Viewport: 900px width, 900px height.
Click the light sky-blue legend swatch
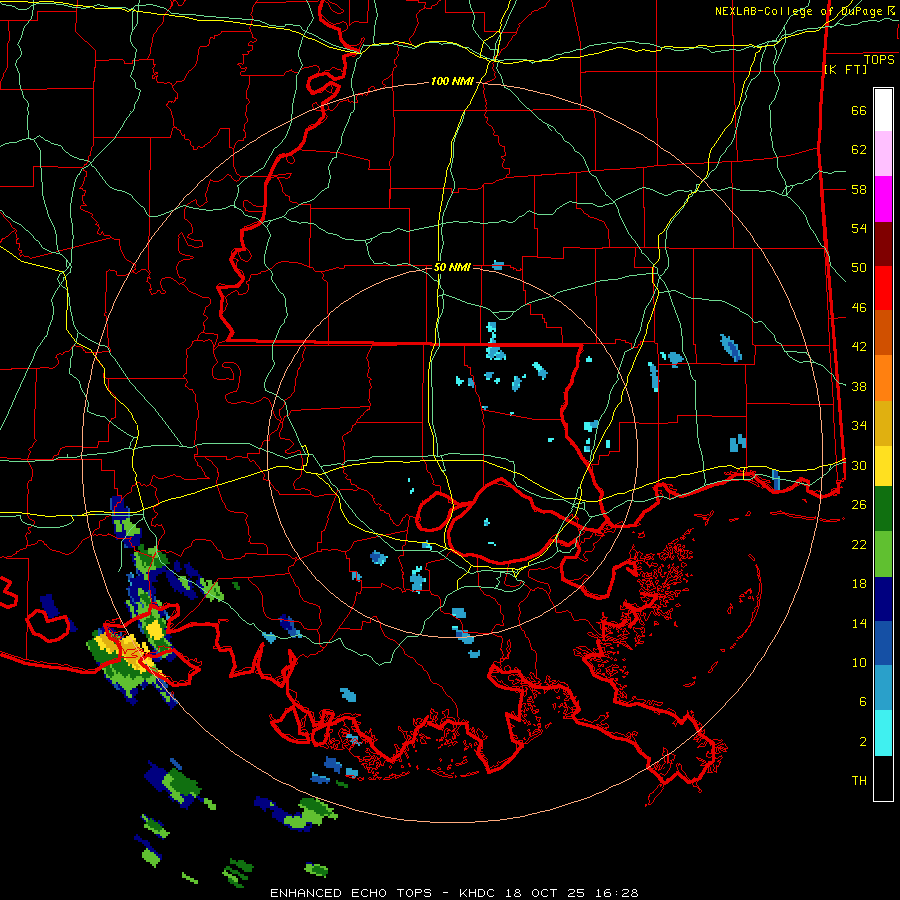coord(883,688)
